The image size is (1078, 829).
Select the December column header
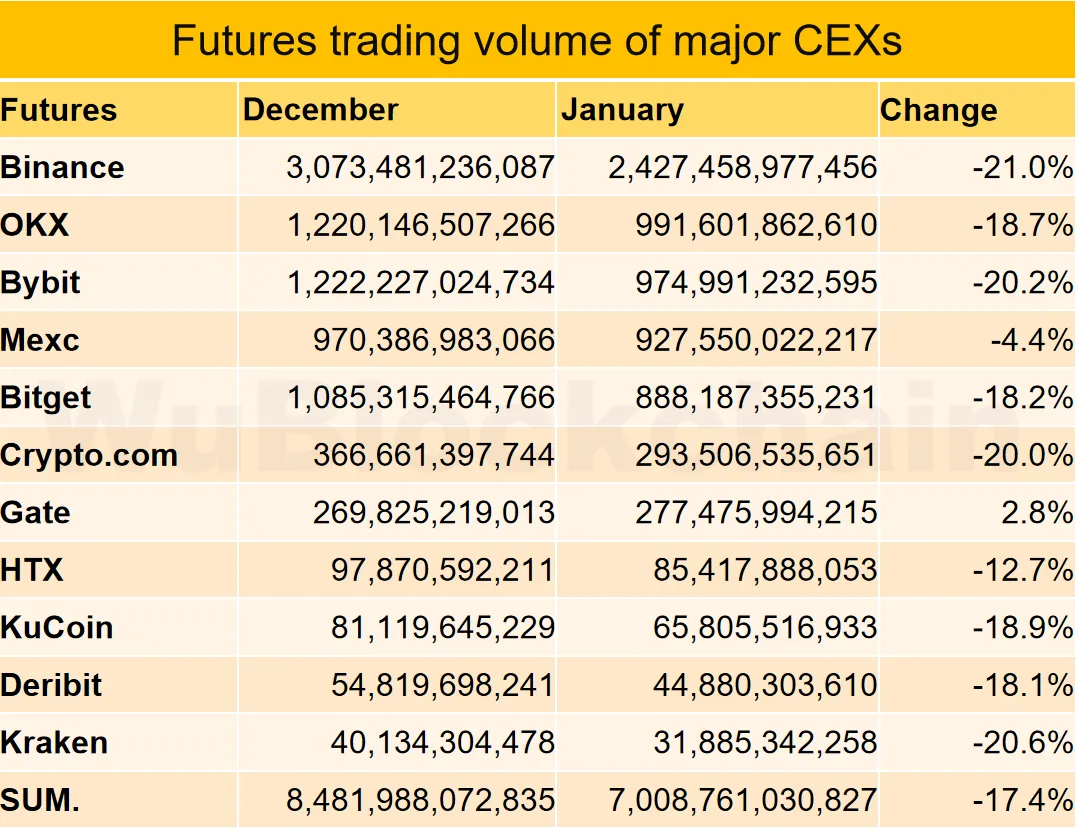(320, 110)
